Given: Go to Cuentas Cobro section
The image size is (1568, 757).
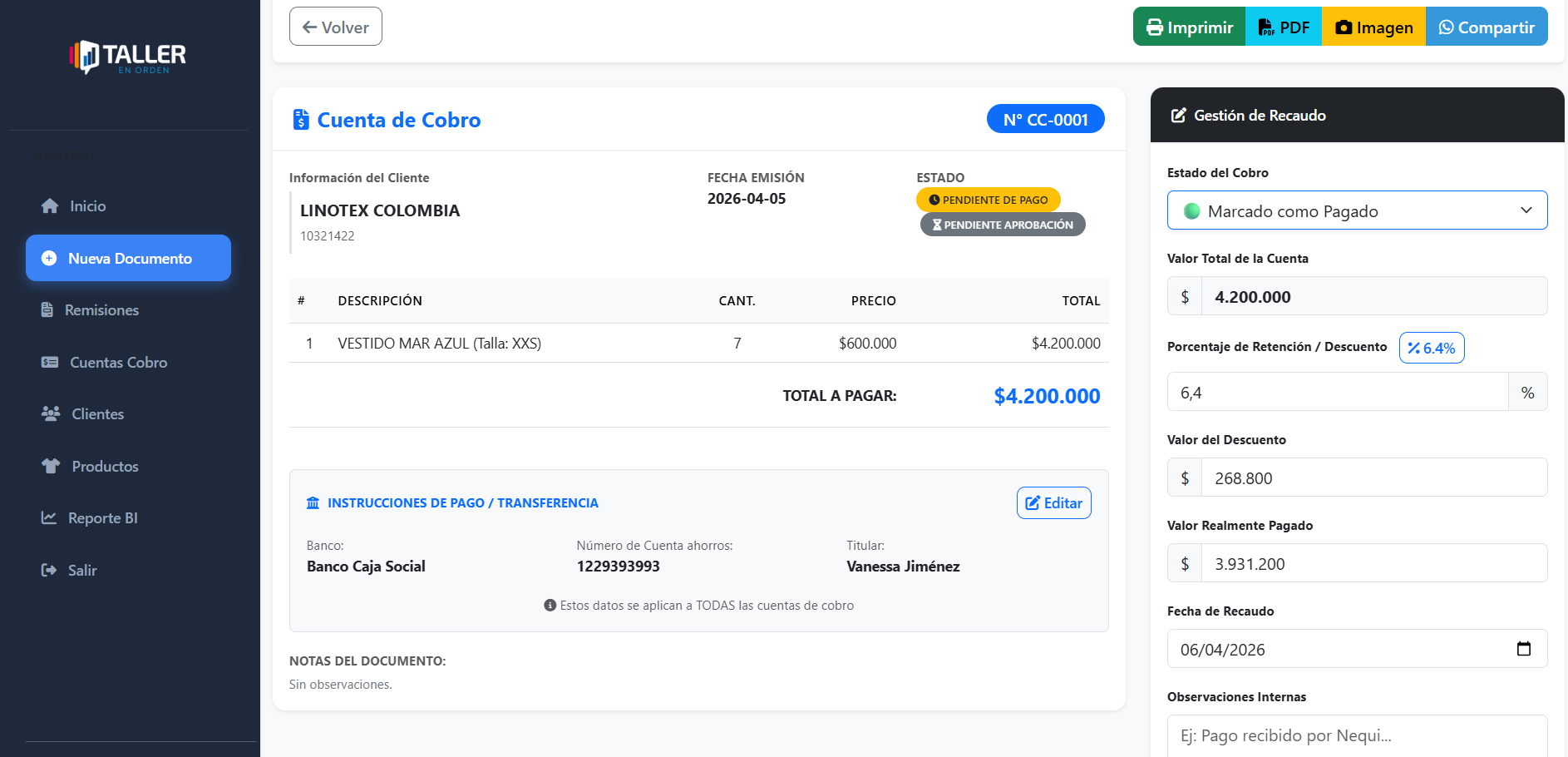Looking at the screenshot, I should tap(118, 363).
